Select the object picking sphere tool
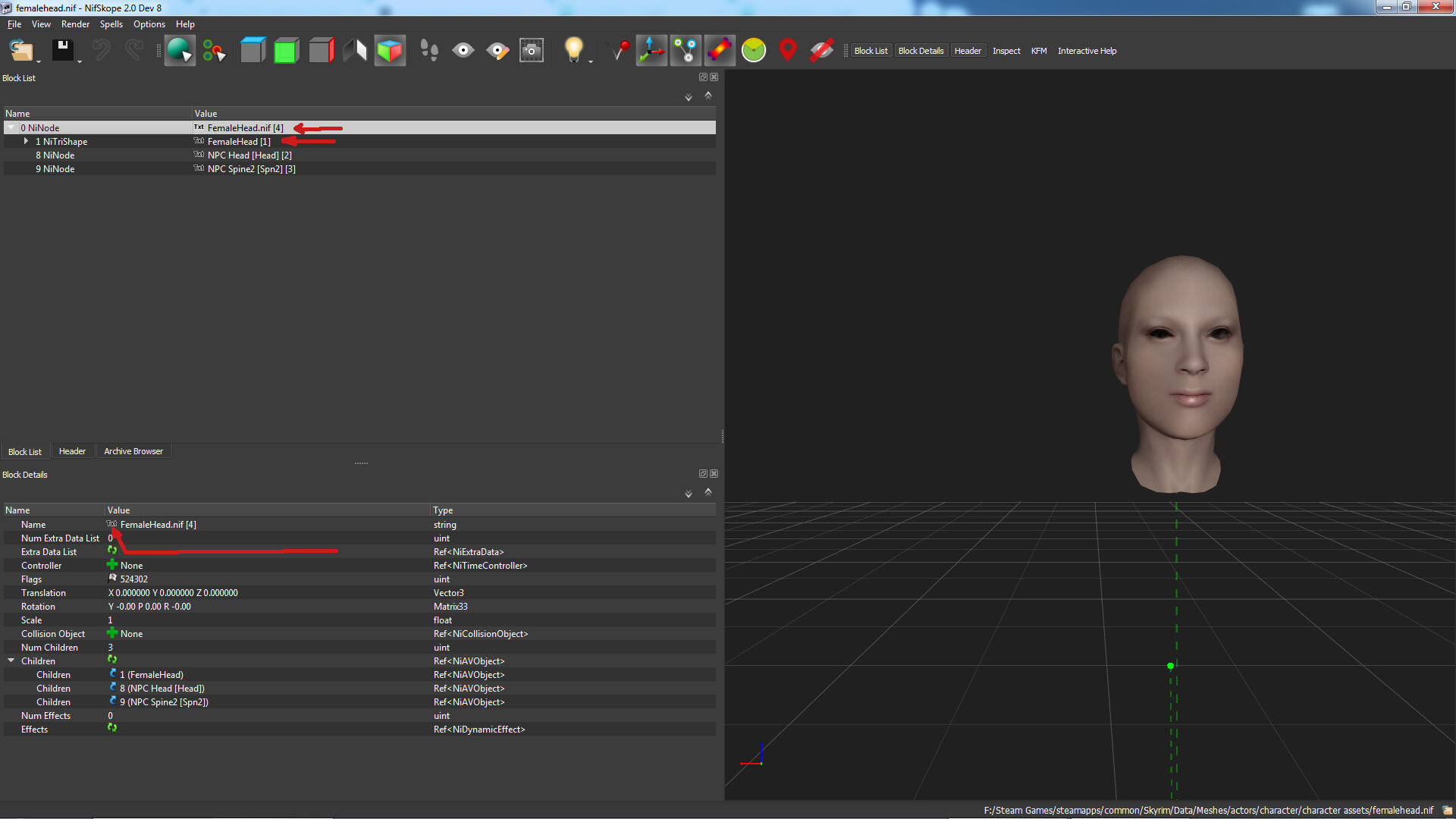Viewport: 1456px width, 819px height. (180, 51)
